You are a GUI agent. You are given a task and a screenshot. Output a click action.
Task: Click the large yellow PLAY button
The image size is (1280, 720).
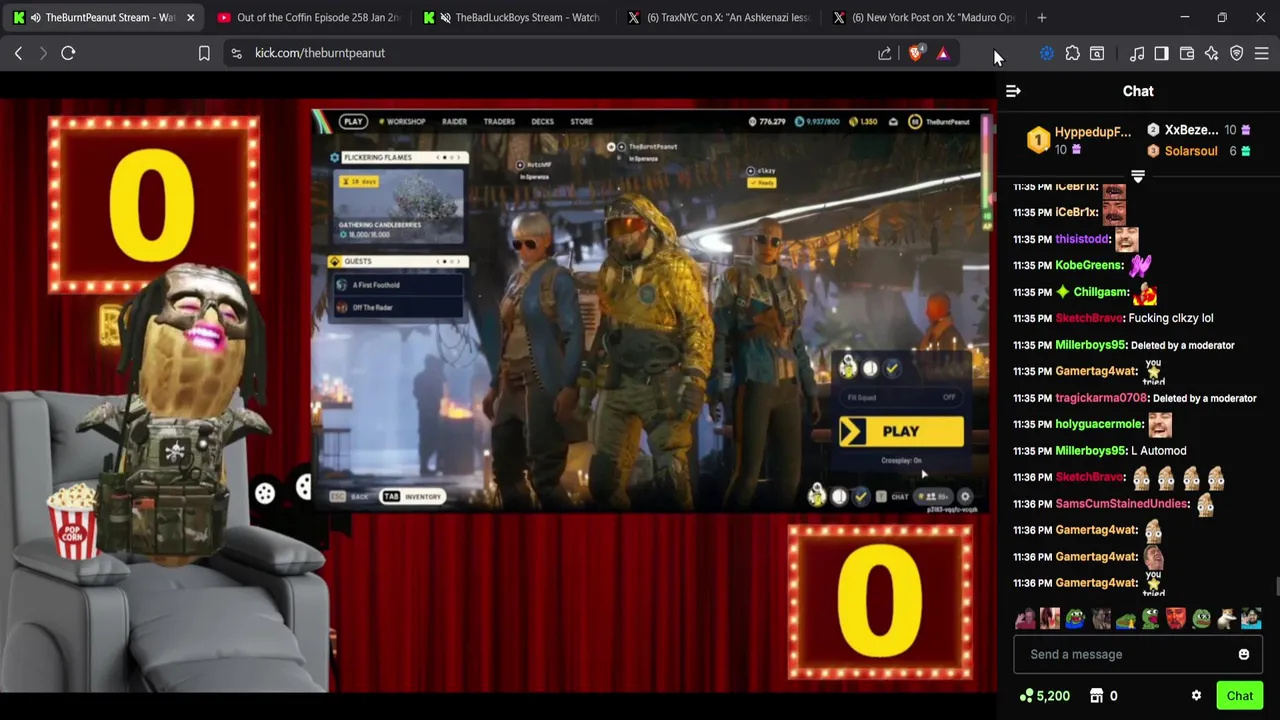coord(901,431)
